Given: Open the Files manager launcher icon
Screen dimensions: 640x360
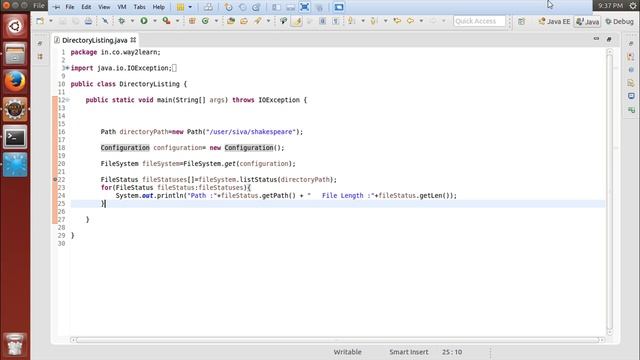Looking at the screenshot, I should pos(15,54).
